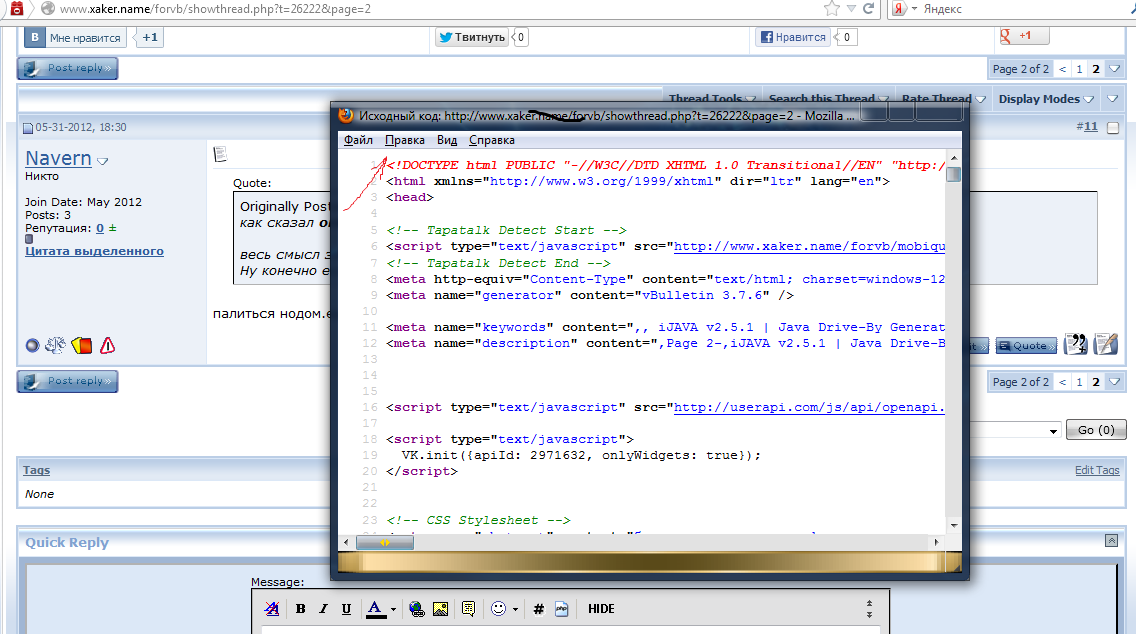Click the yellow-red infraction card icon

(x=82, y=346)
